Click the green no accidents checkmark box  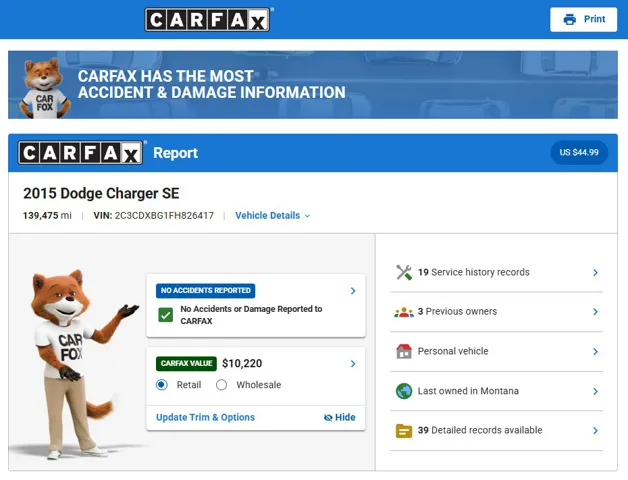[166, 315]
